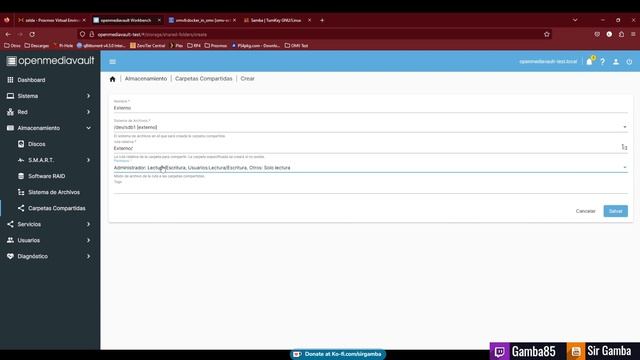Focus the relative path field
The image size is (640, 360).
[366, 148]
